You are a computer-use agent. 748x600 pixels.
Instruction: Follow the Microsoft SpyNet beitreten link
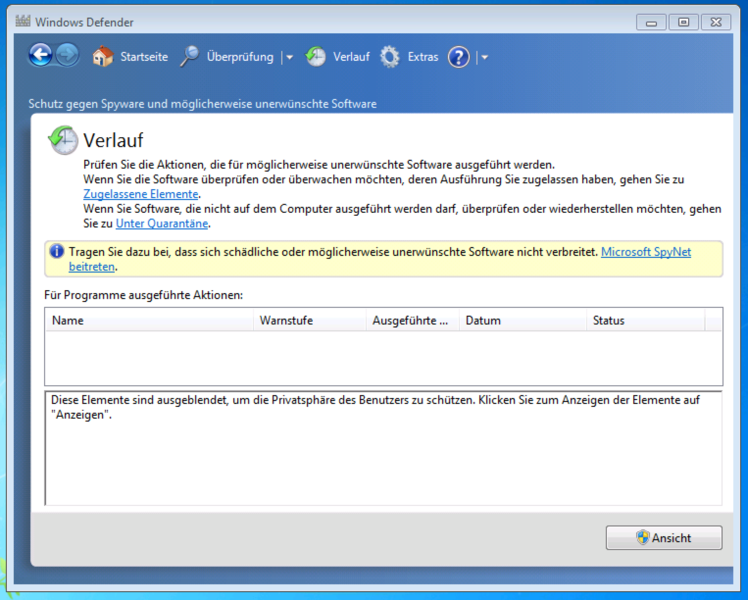coord(646,252)
